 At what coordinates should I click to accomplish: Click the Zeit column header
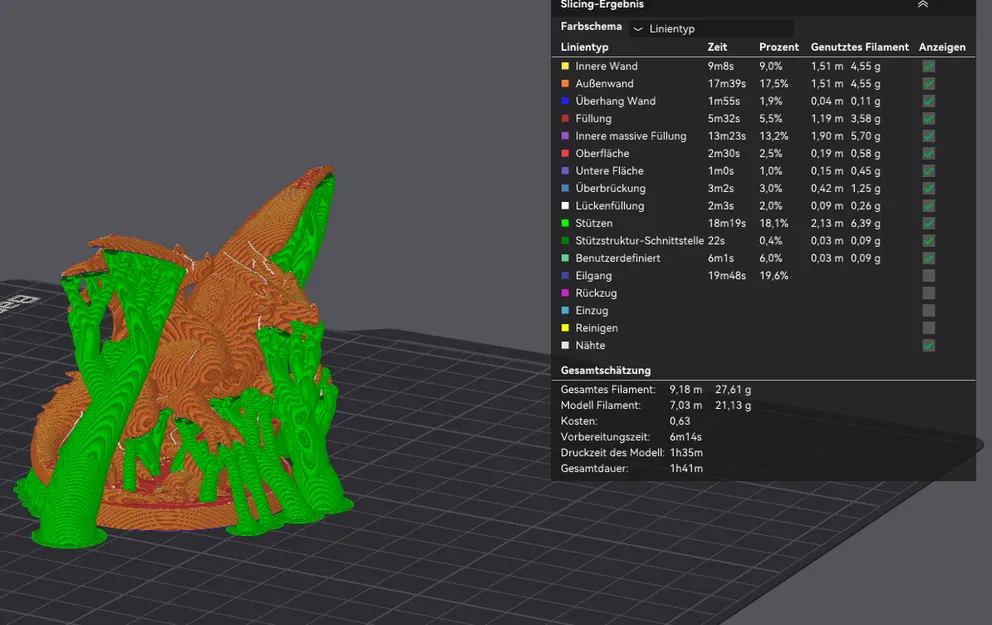(717, 47)
